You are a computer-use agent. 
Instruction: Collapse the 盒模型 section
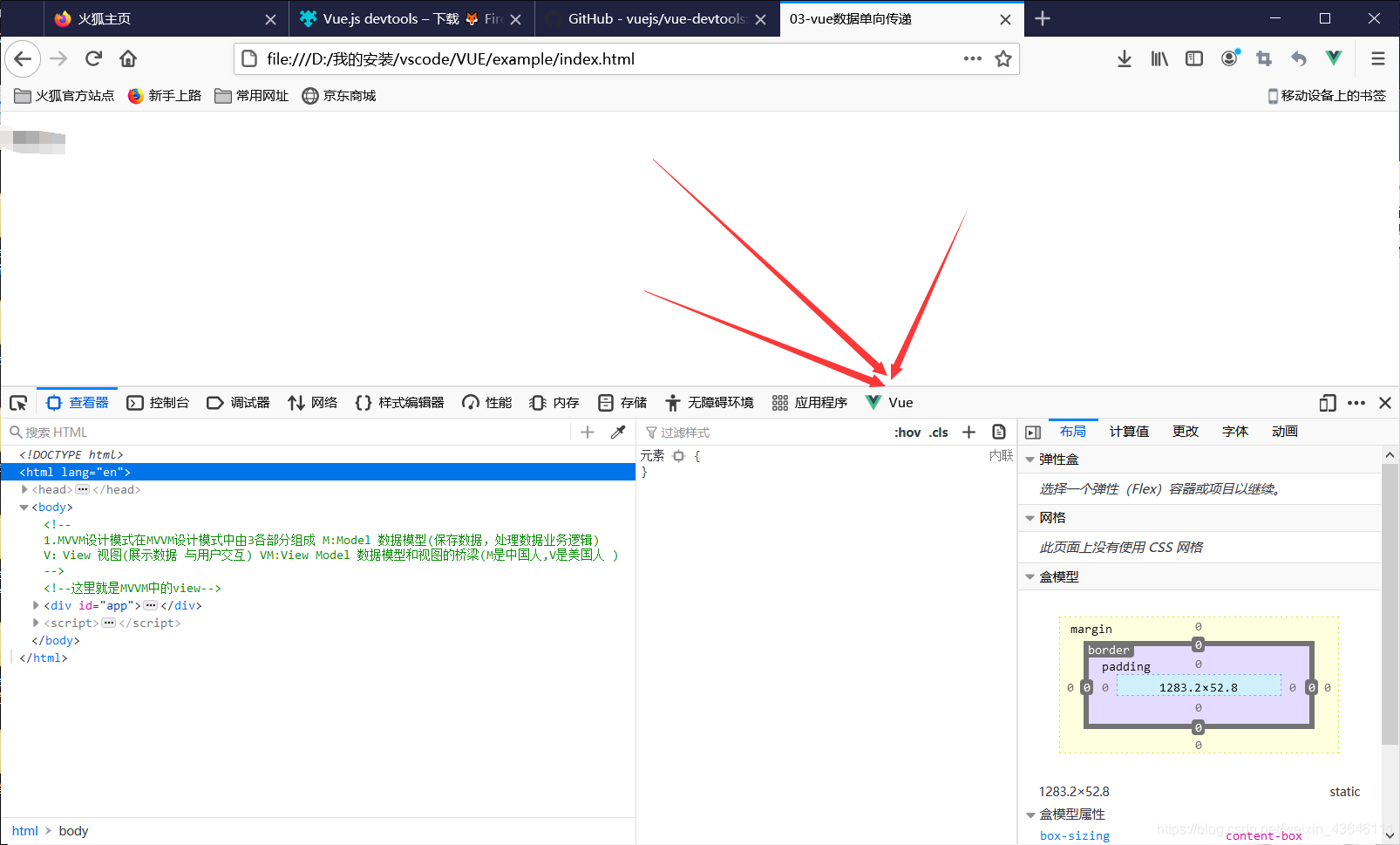point(1030,576)
